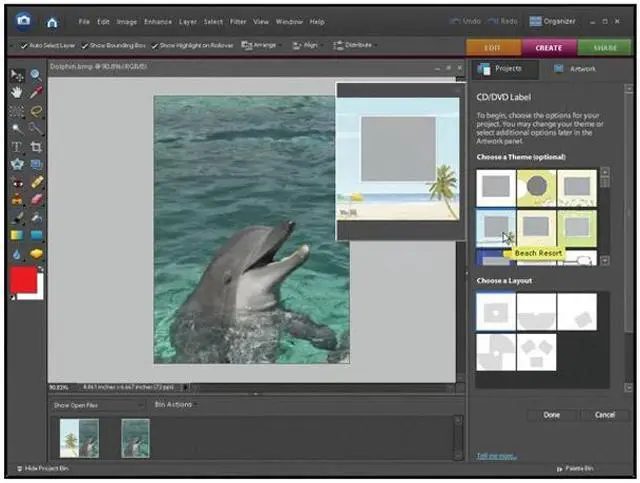The height and width of the screenshot is (483, 640).
Task: Select the Move tool
Action: pyautogui.click(x=17, y=76)
